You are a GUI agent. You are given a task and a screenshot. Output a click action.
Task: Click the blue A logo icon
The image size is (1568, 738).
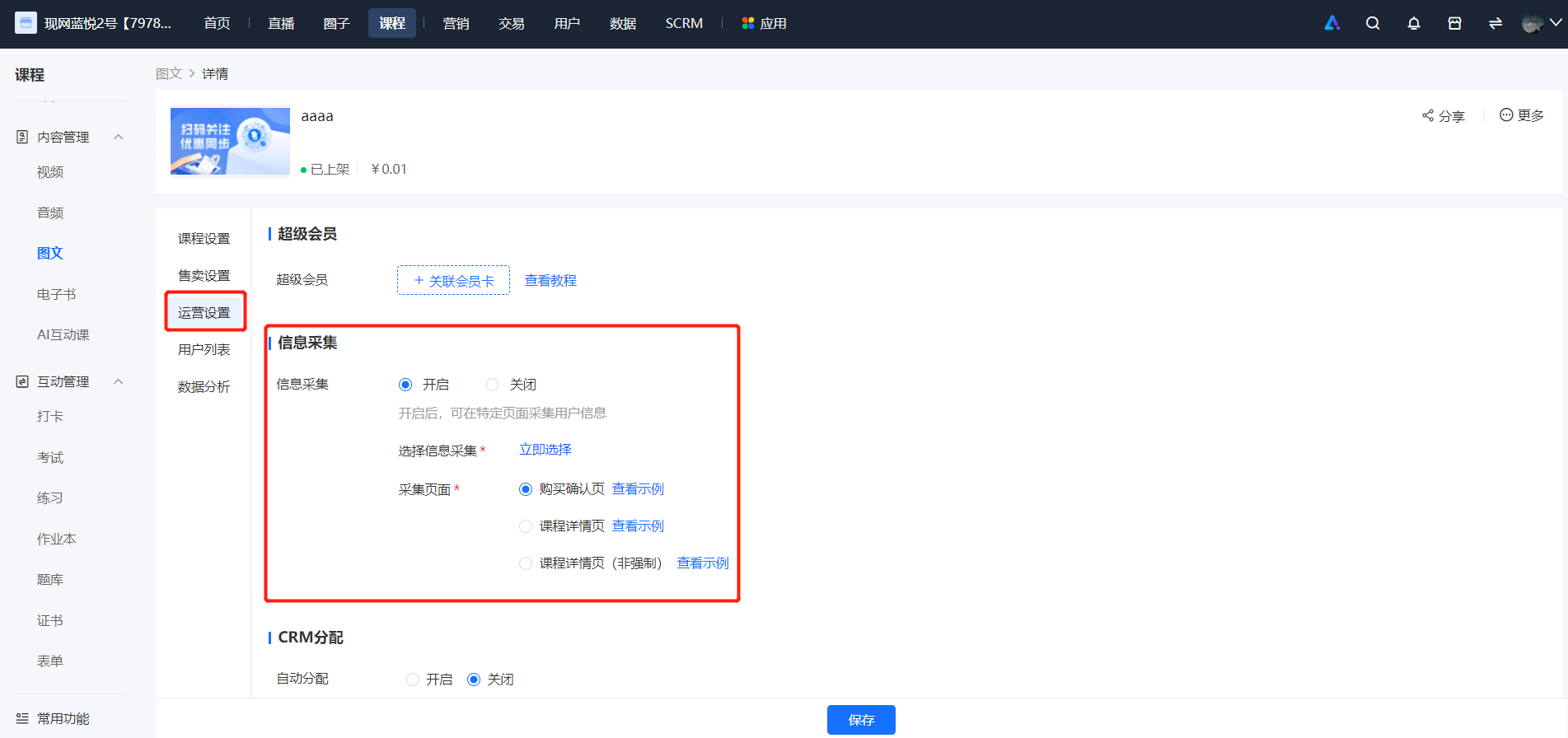[x=1332, y=23]
